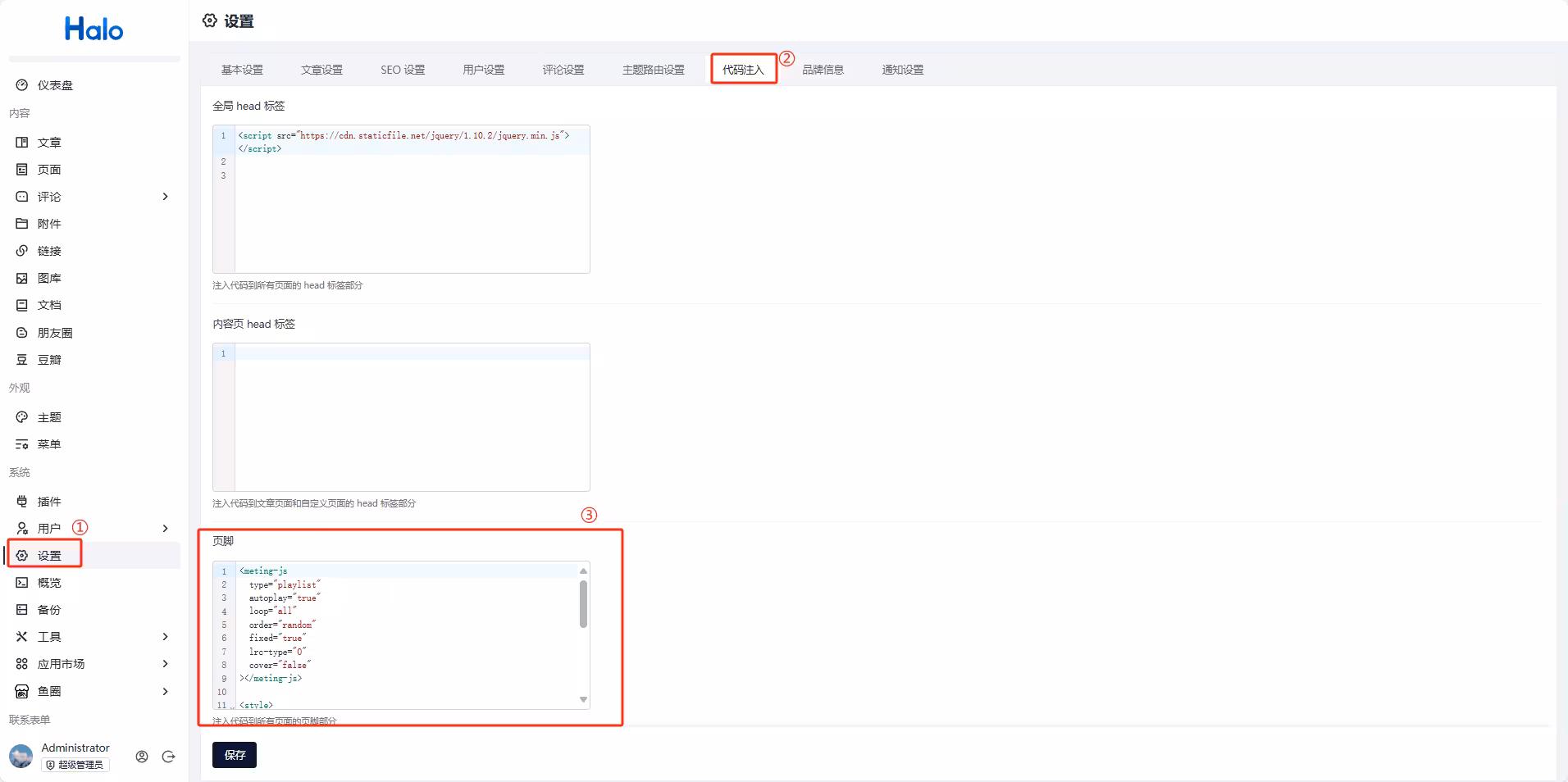Click inside the 内容页 head 标签 code editor

tap(401, 417)
